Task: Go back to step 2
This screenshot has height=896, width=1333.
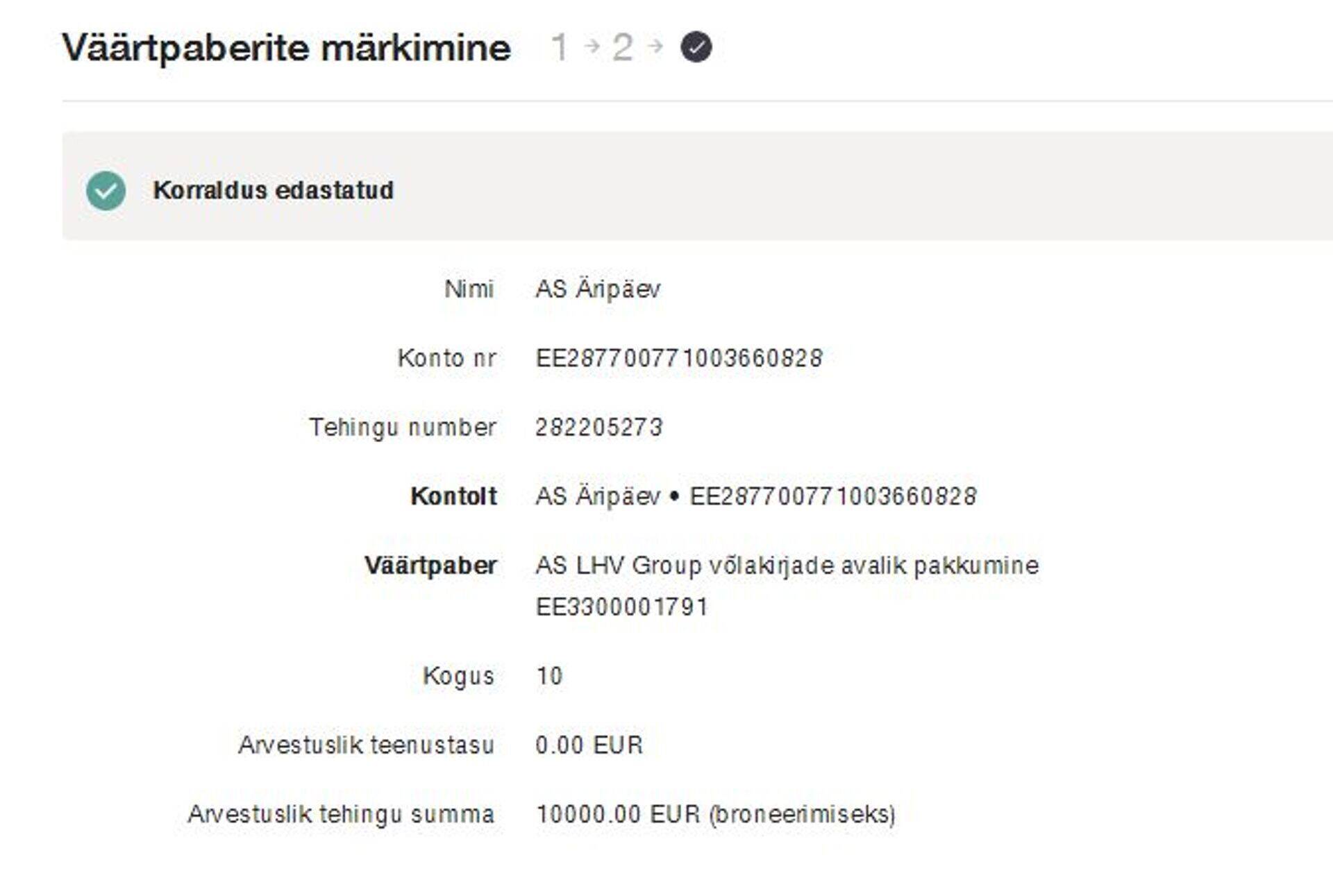Action: [622, 47]
